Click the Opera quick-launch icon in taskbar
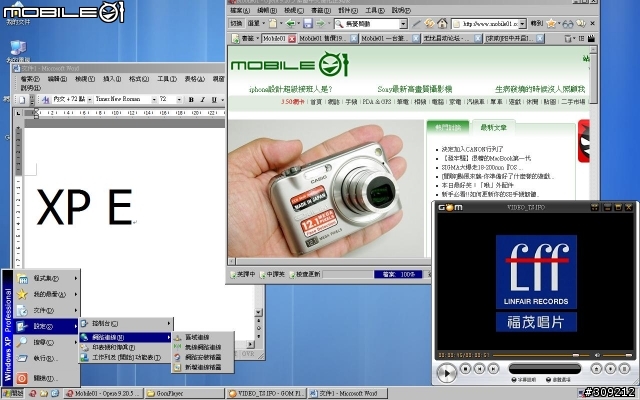640x400 pixels. coord(33,393)
